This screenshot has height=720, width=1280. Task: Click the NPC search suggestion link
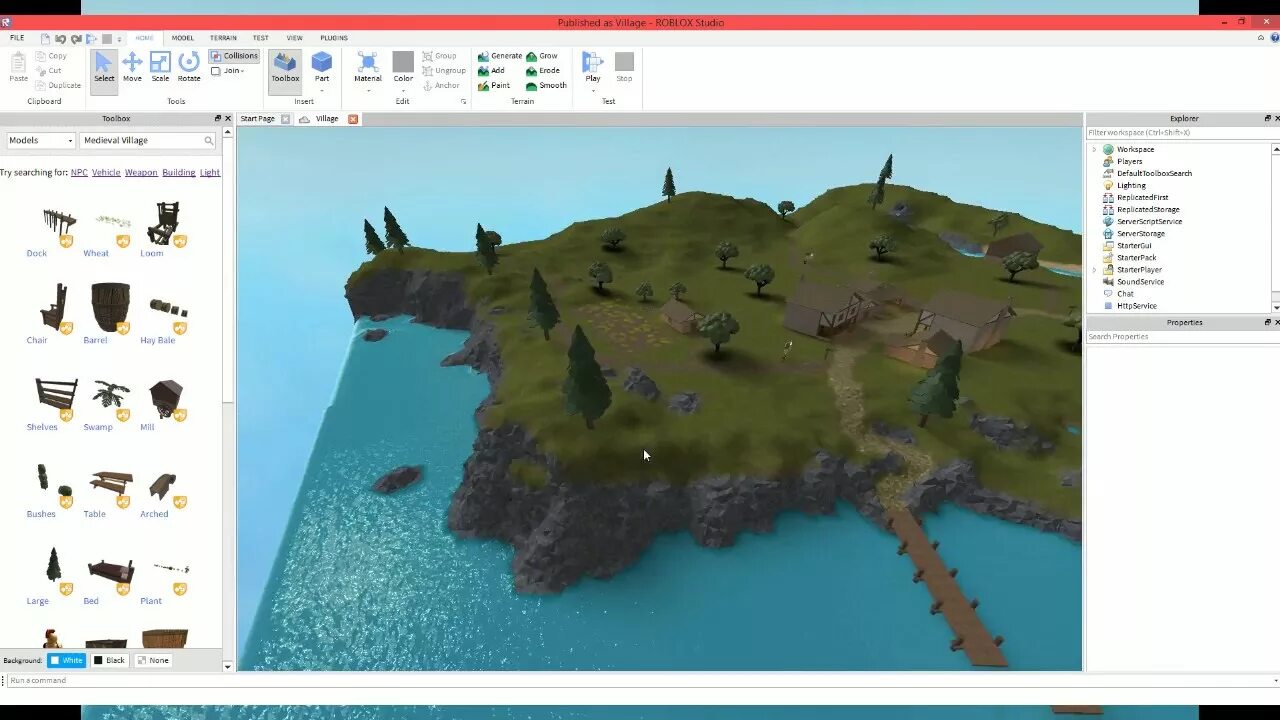79,172
